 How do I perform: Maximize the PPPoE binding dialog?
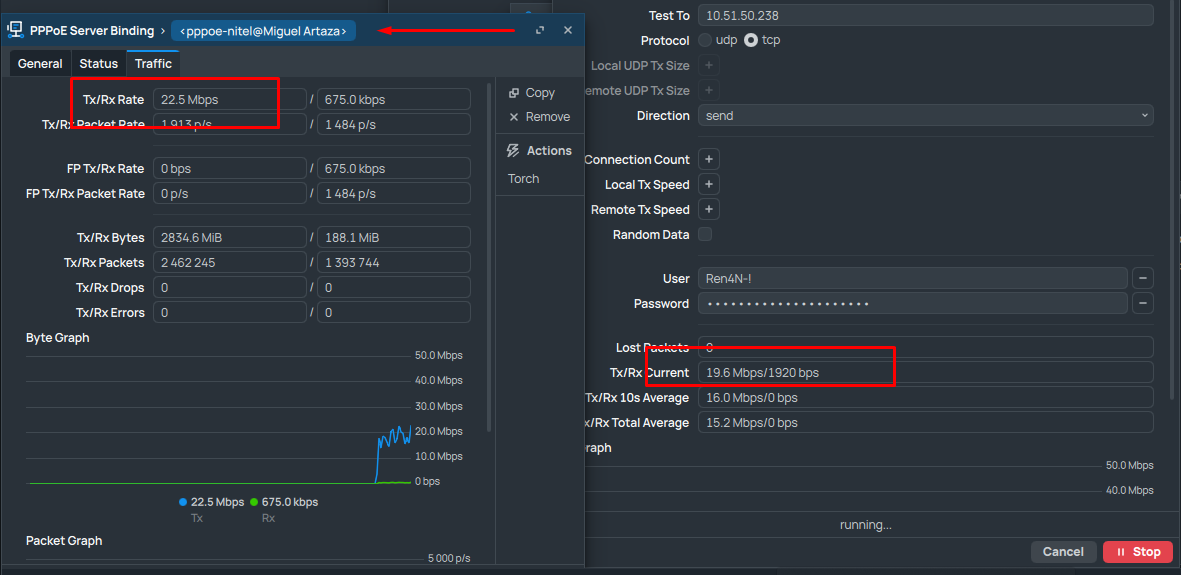click(540, 31)
